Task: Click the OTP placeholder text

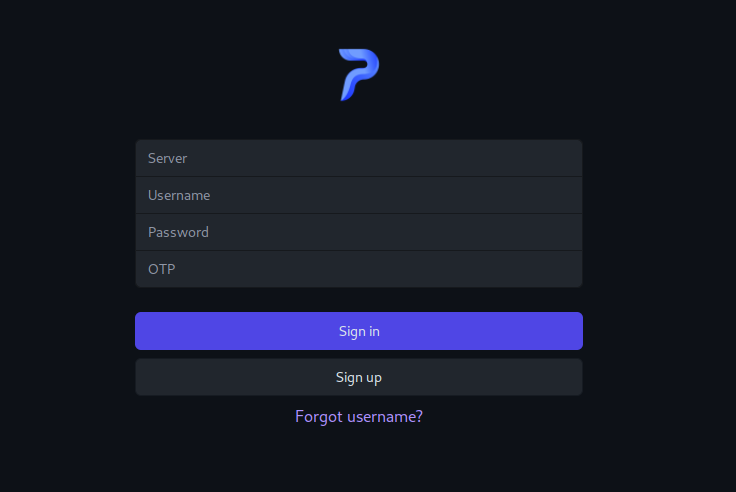Action: (161, 269)
